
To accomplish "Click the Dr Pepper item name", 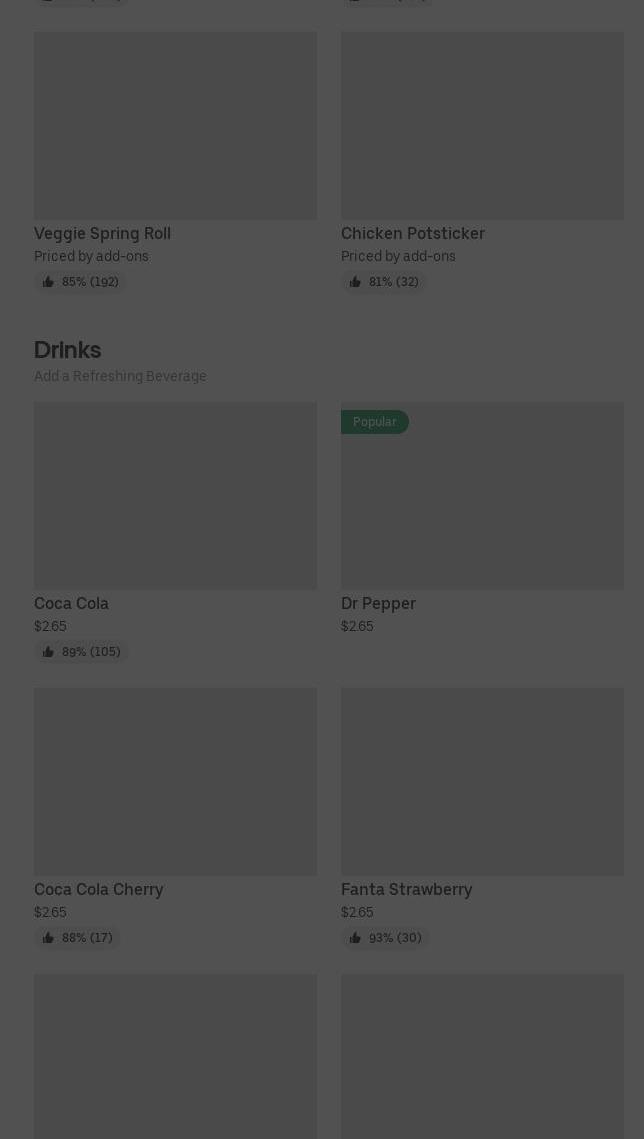I will click(378, 604).
